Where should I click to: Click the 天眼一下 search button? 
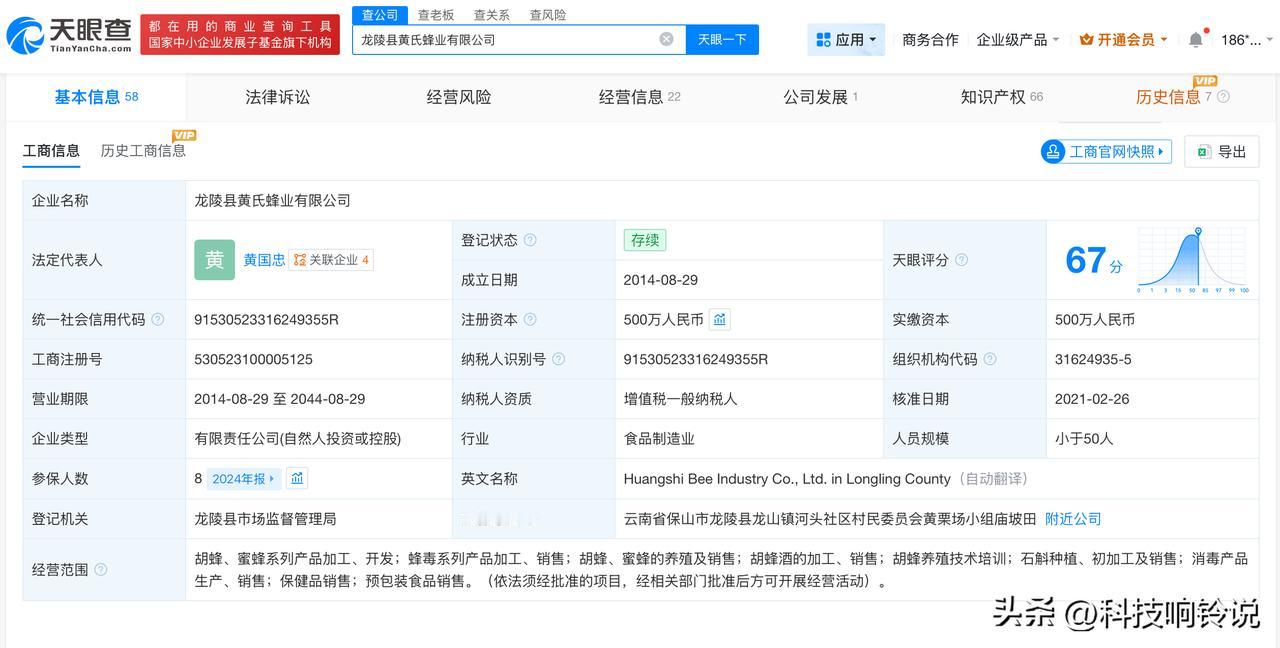721,38
